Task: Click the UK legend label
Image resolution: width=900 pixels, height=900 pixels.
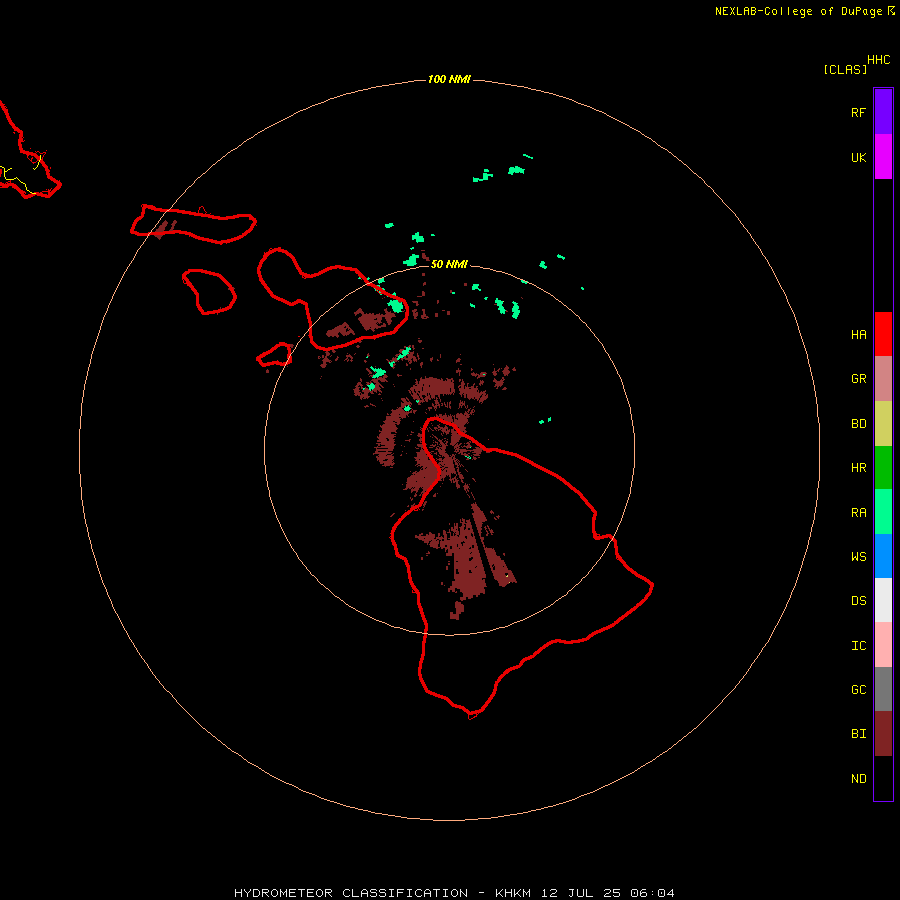Action: coord(858,157)
